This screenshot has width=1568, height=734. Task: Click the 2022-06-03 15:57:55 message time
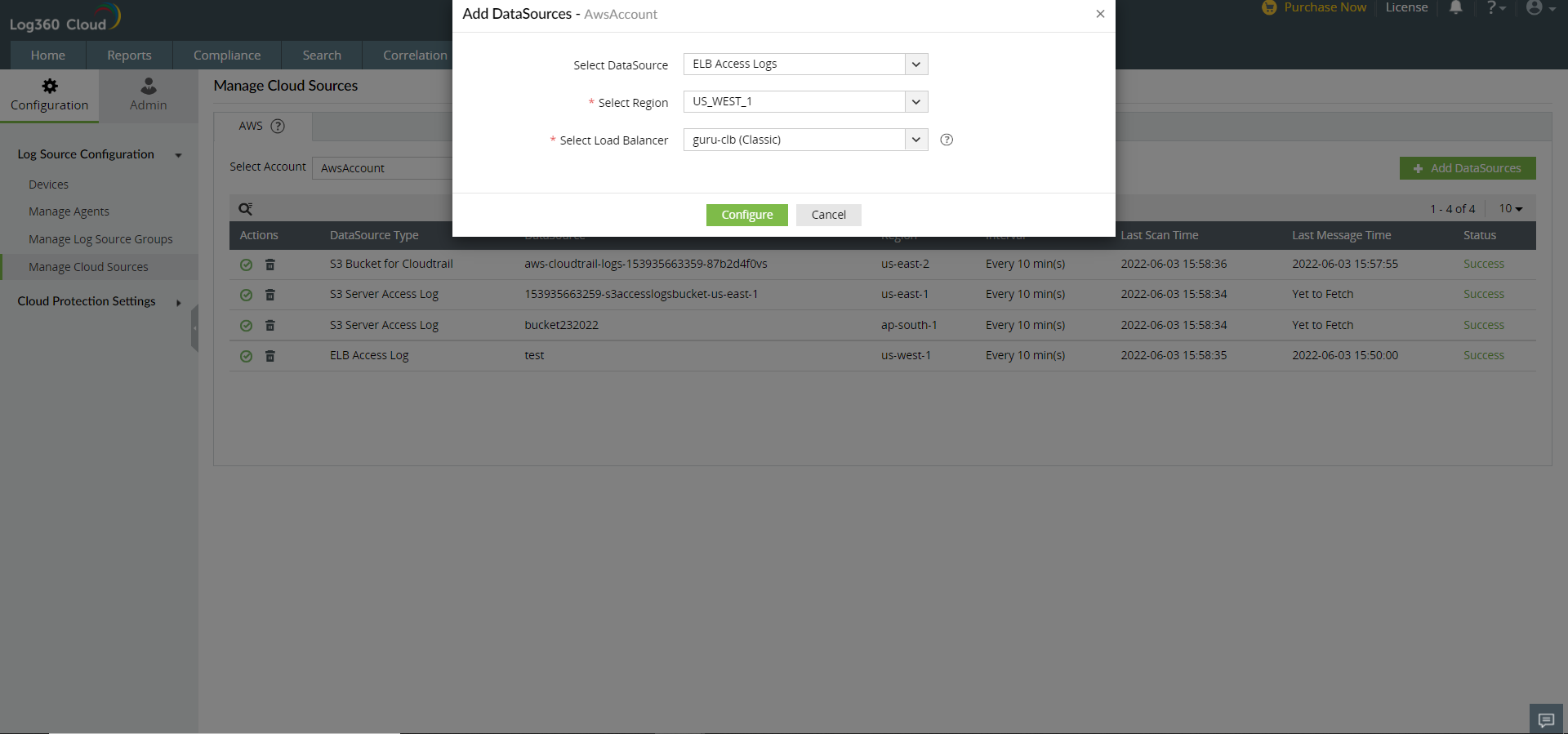pyautogui.click(x=1345, y=264)
